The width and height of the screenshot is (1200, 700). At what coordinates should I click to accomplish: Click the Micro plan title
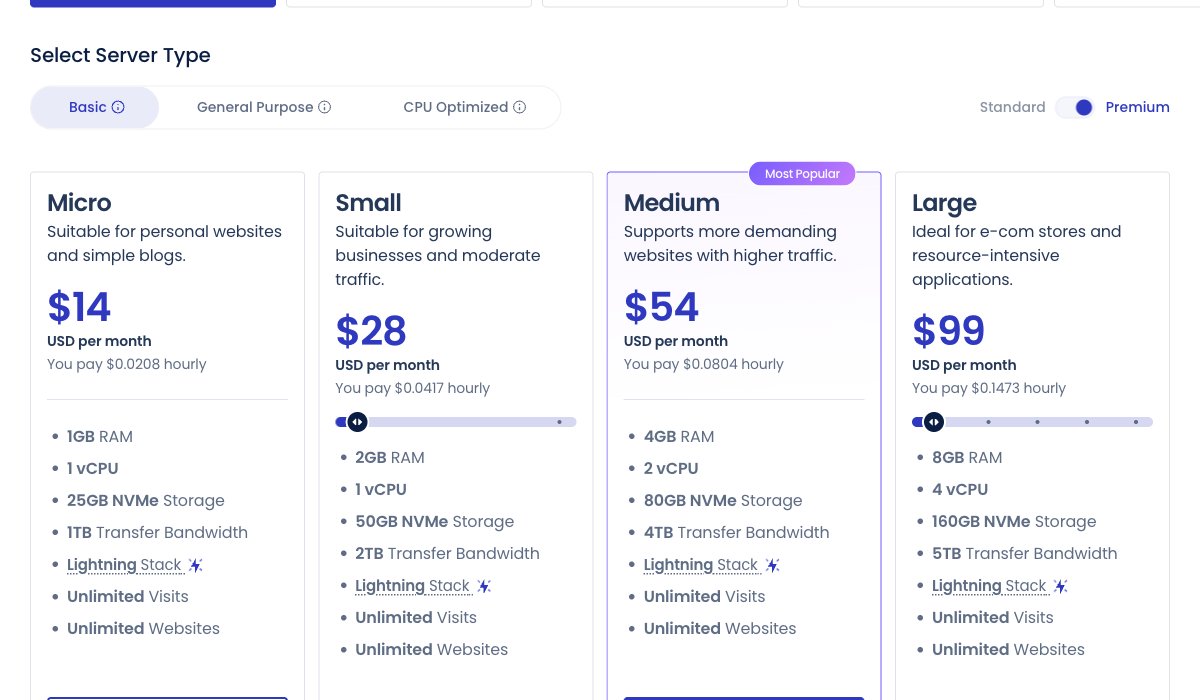[x=79, y=203]
